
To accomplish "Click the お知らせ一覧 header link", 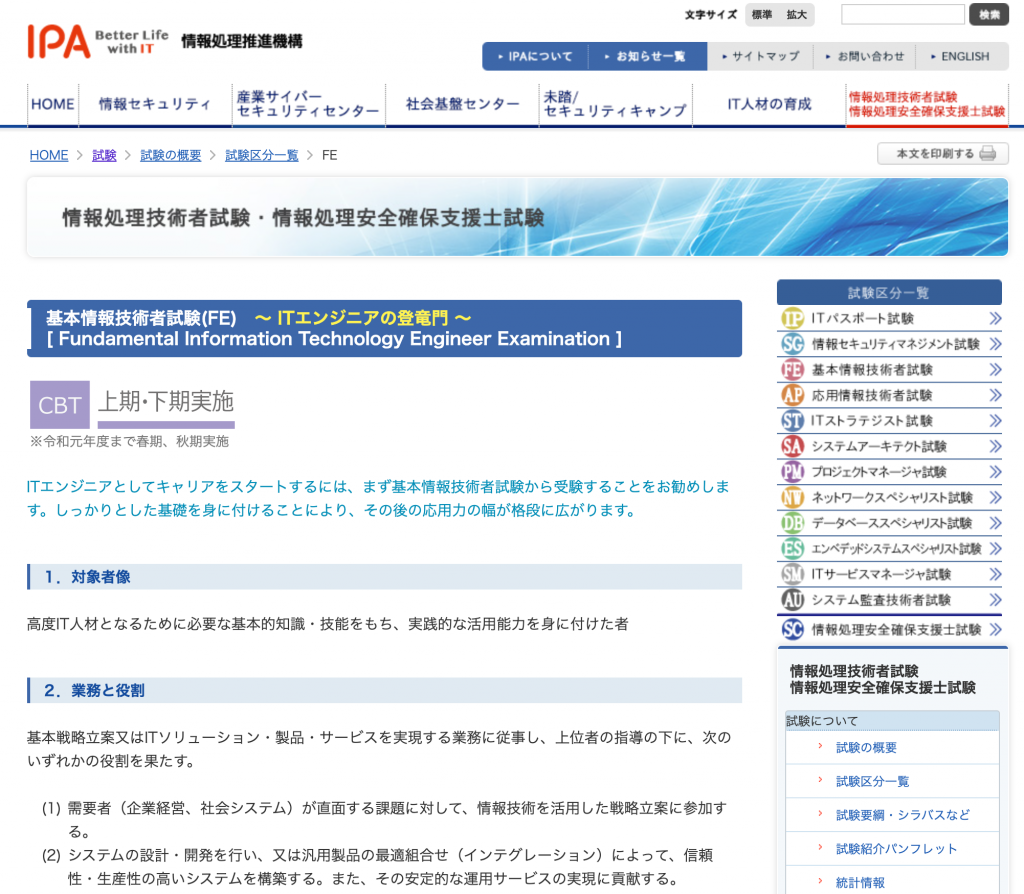I will pos(647,56).
